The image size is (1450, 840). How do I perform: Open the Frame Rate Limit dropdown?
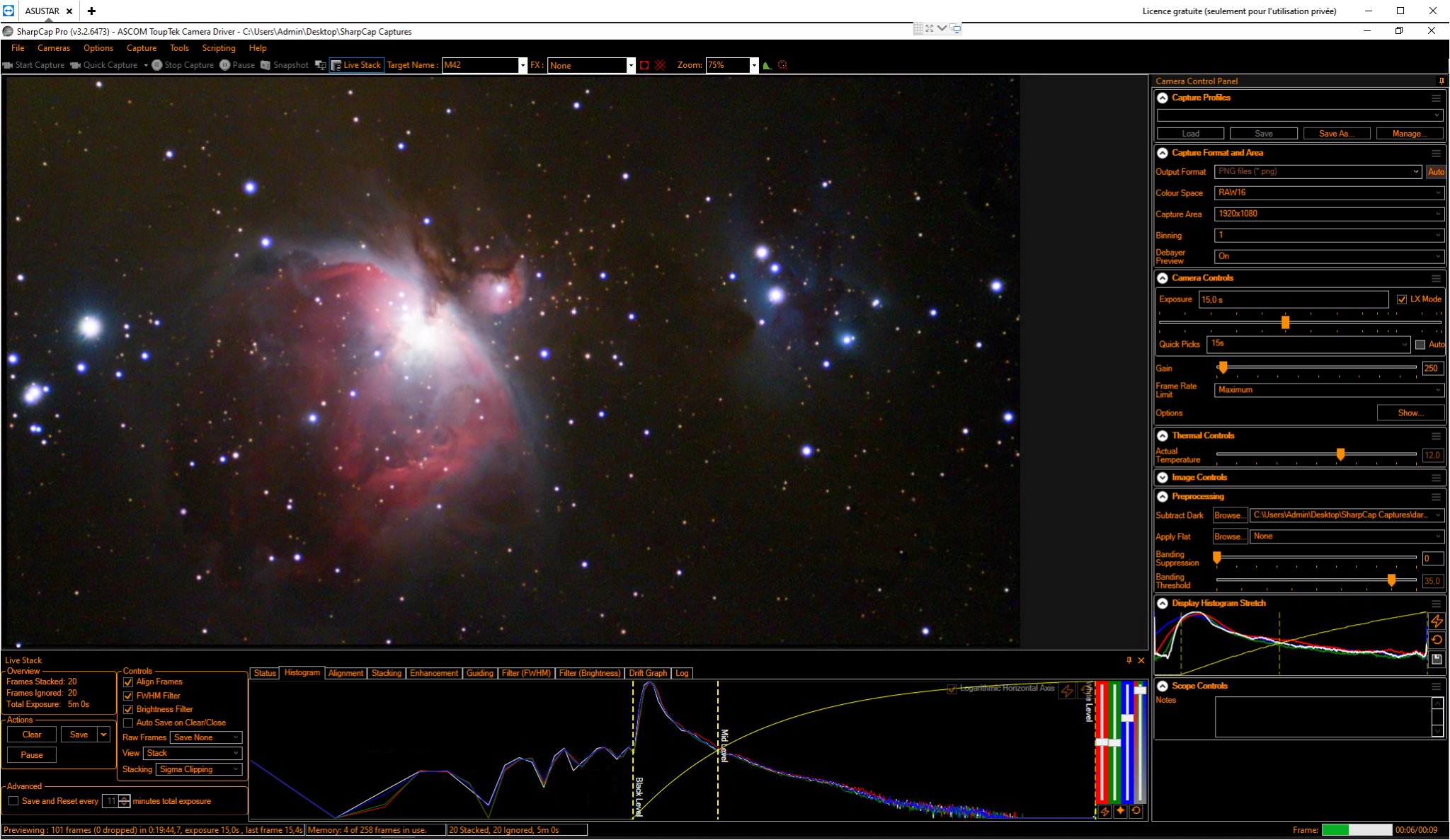tap(1329, 390)
